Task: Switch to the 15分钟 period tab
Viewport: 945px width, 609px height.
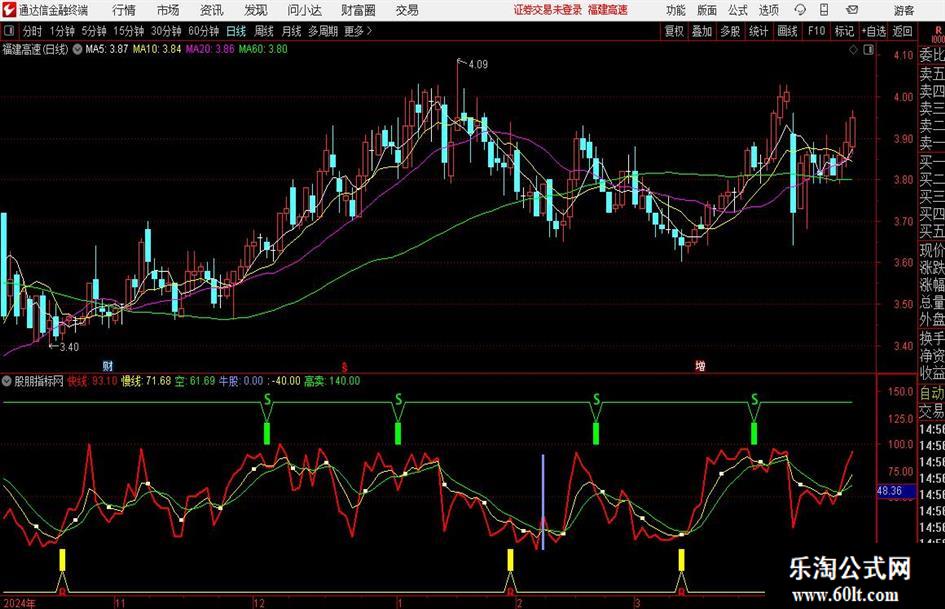Action: click(x=128, y=31)
